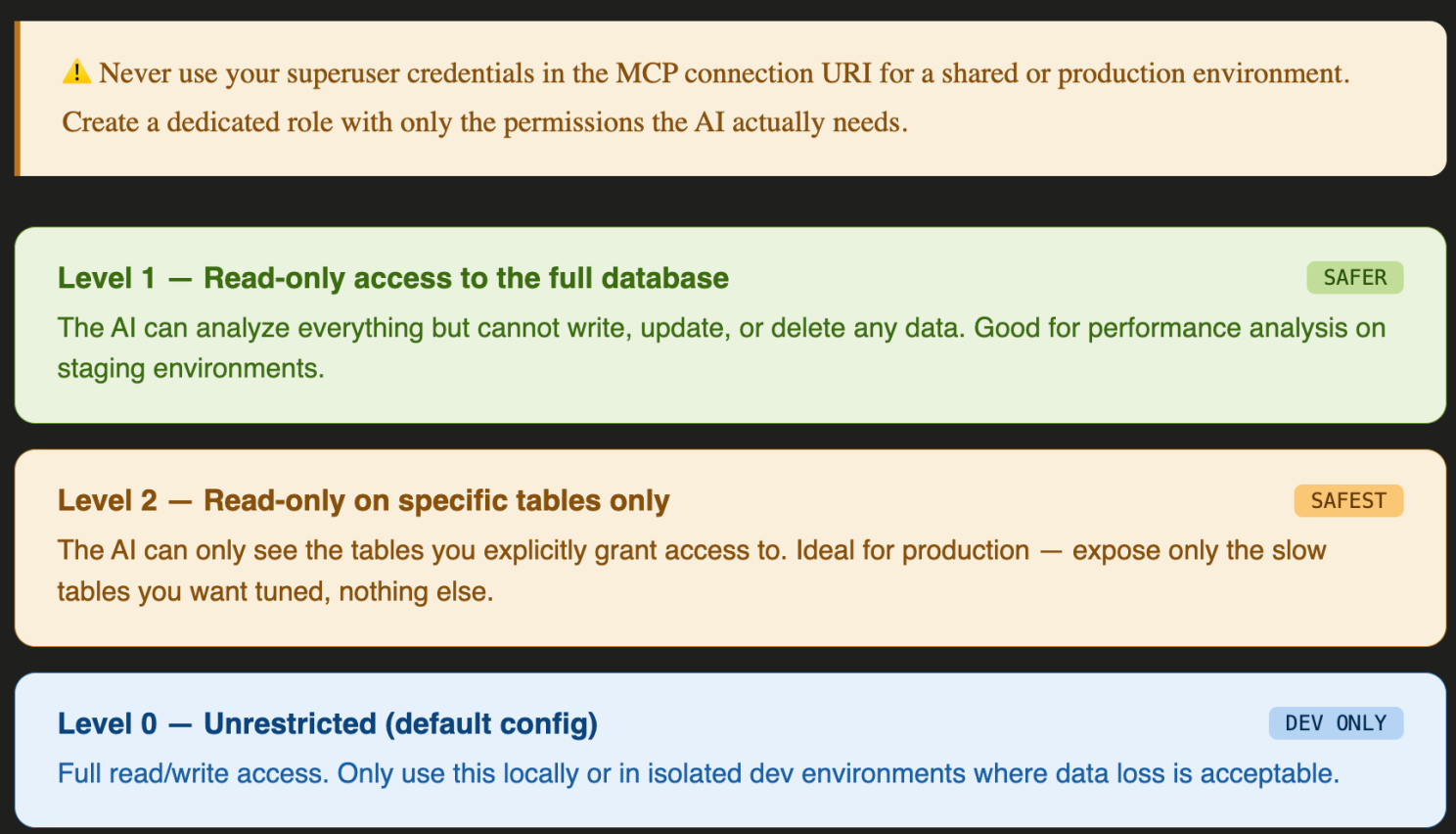Screen dimensions: 1456x834
Task: Click 'The AI can only see the tables' sentence
Action: [x=422, y=550]
